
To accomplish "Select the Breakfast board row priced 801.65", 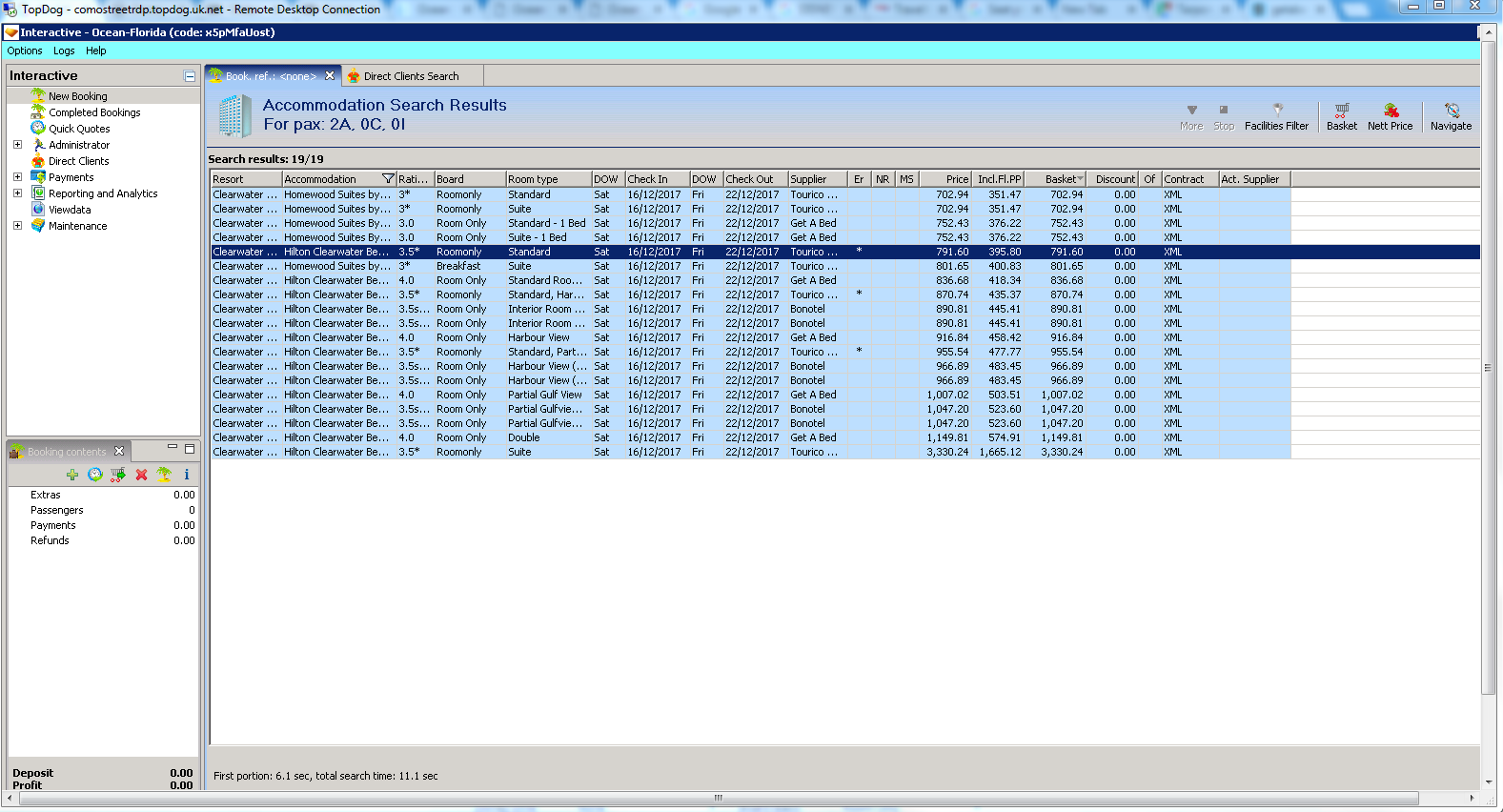I will coord(750,266).
